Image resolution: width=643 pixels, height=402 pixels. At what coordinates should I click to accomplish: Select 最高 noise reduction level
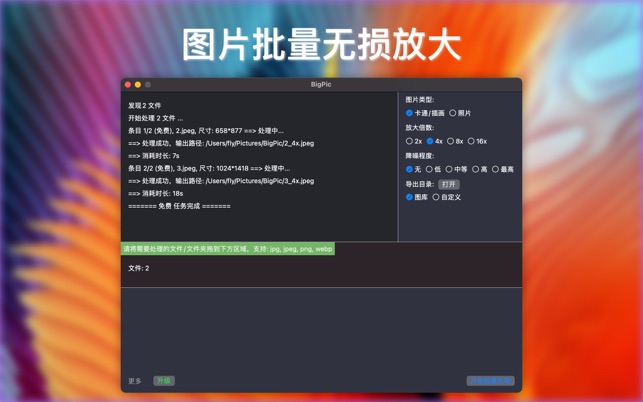tap(496, 169)
